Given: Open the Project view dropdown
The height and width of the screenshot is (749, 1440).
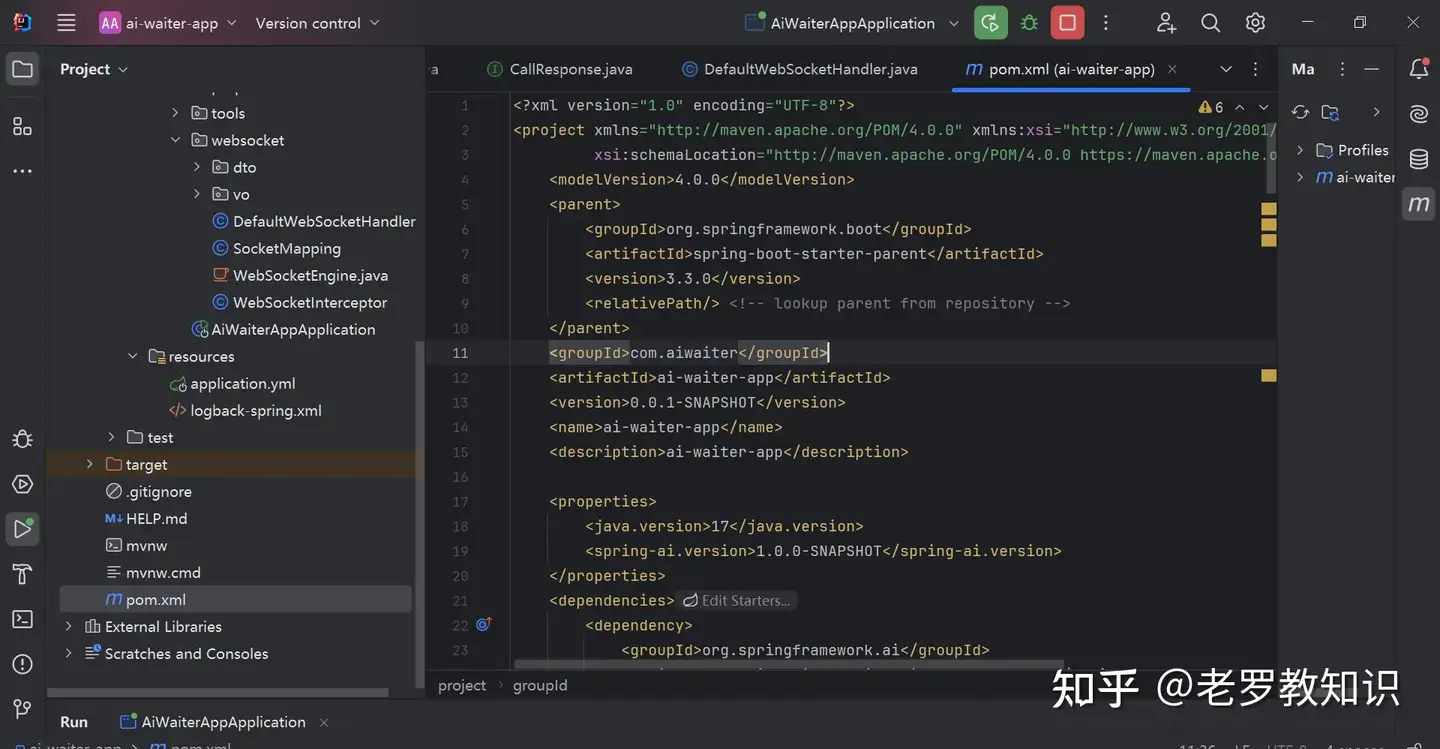Looking at the screenshot, I should 94,69.
